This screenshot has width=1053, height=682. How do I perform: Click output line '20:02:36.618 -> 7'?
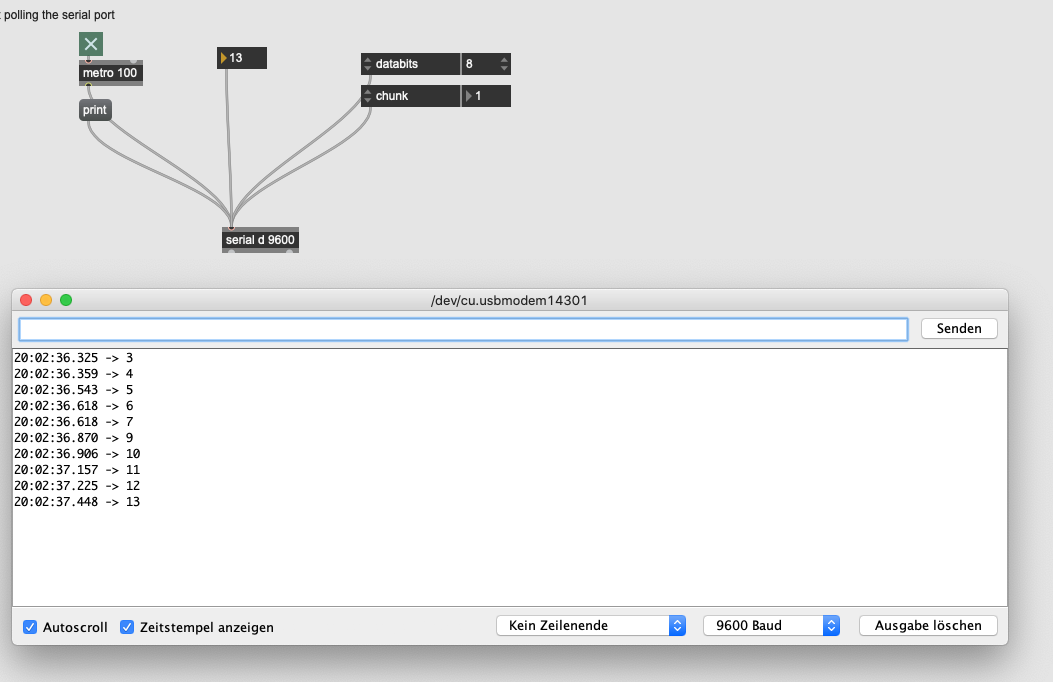tap(74, 422)
